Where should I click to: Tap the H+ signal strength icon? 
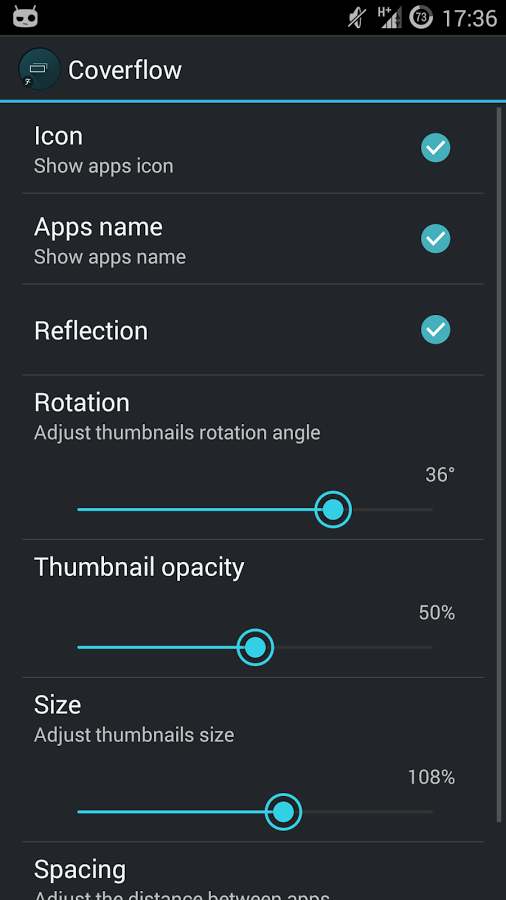(389, 17)
